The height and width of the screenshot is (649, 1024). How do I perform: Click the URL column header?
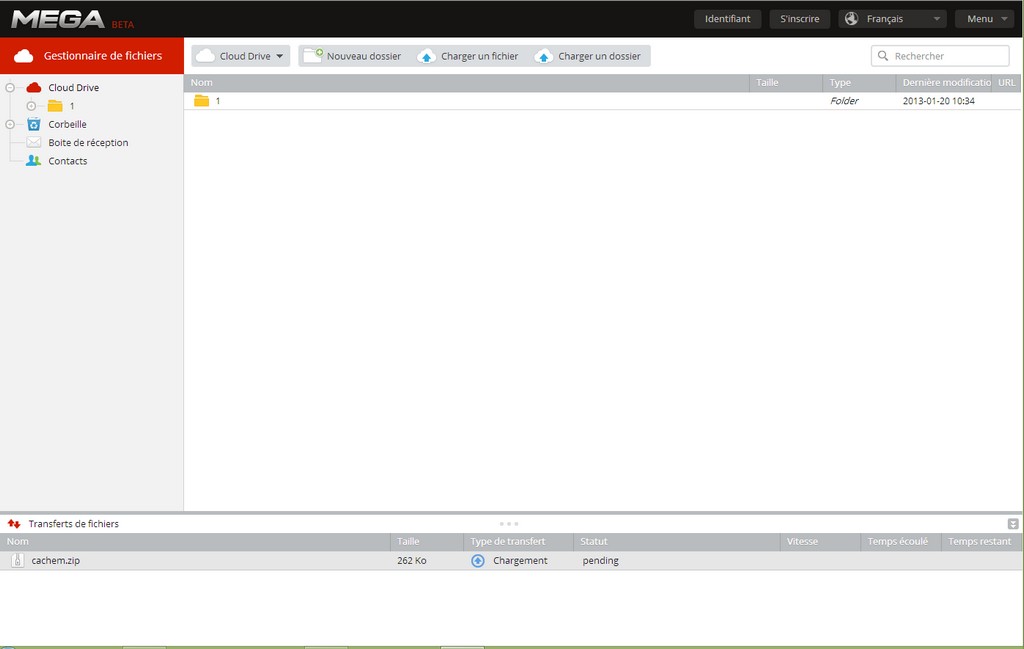pos(1006,82)
